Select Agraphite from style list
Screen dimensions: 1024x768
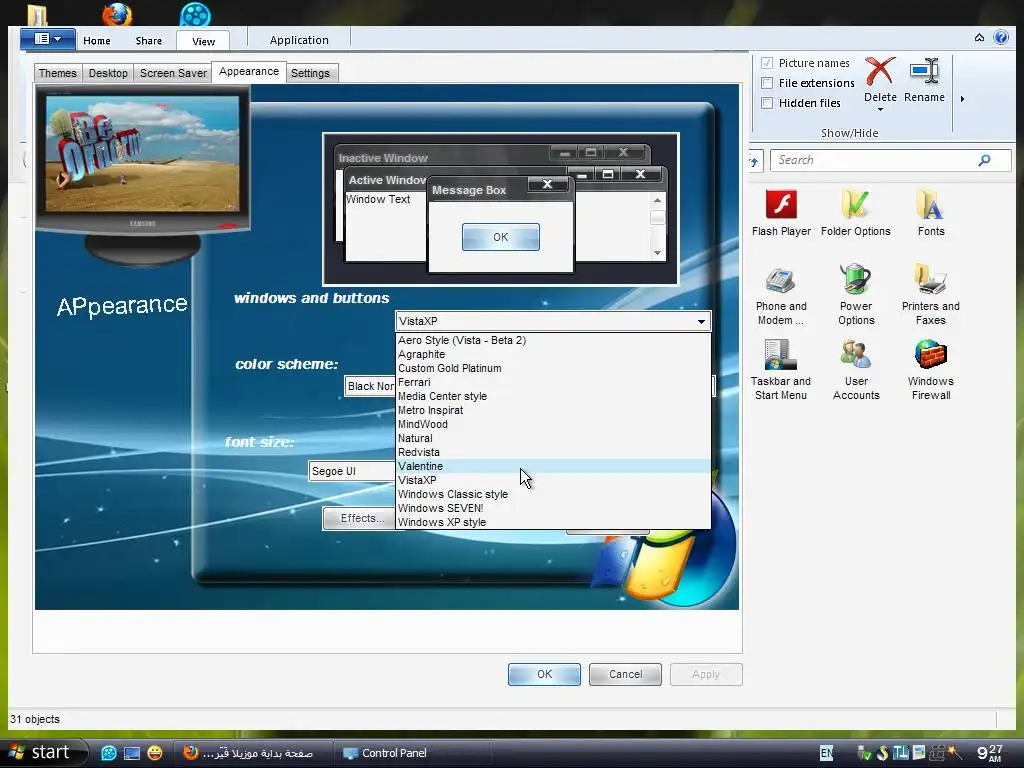553,354
